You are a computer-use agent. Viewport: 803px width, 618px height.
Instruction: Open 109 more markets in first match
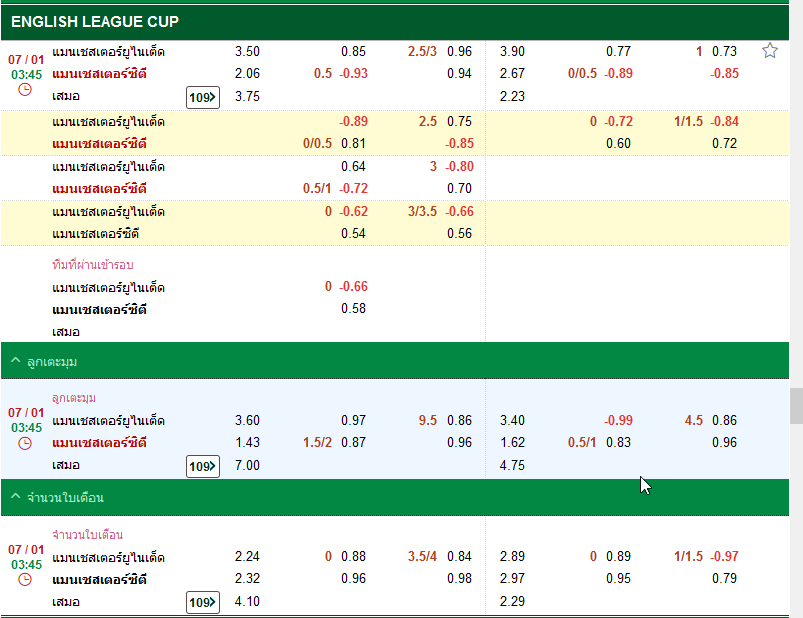pos(203,97)
